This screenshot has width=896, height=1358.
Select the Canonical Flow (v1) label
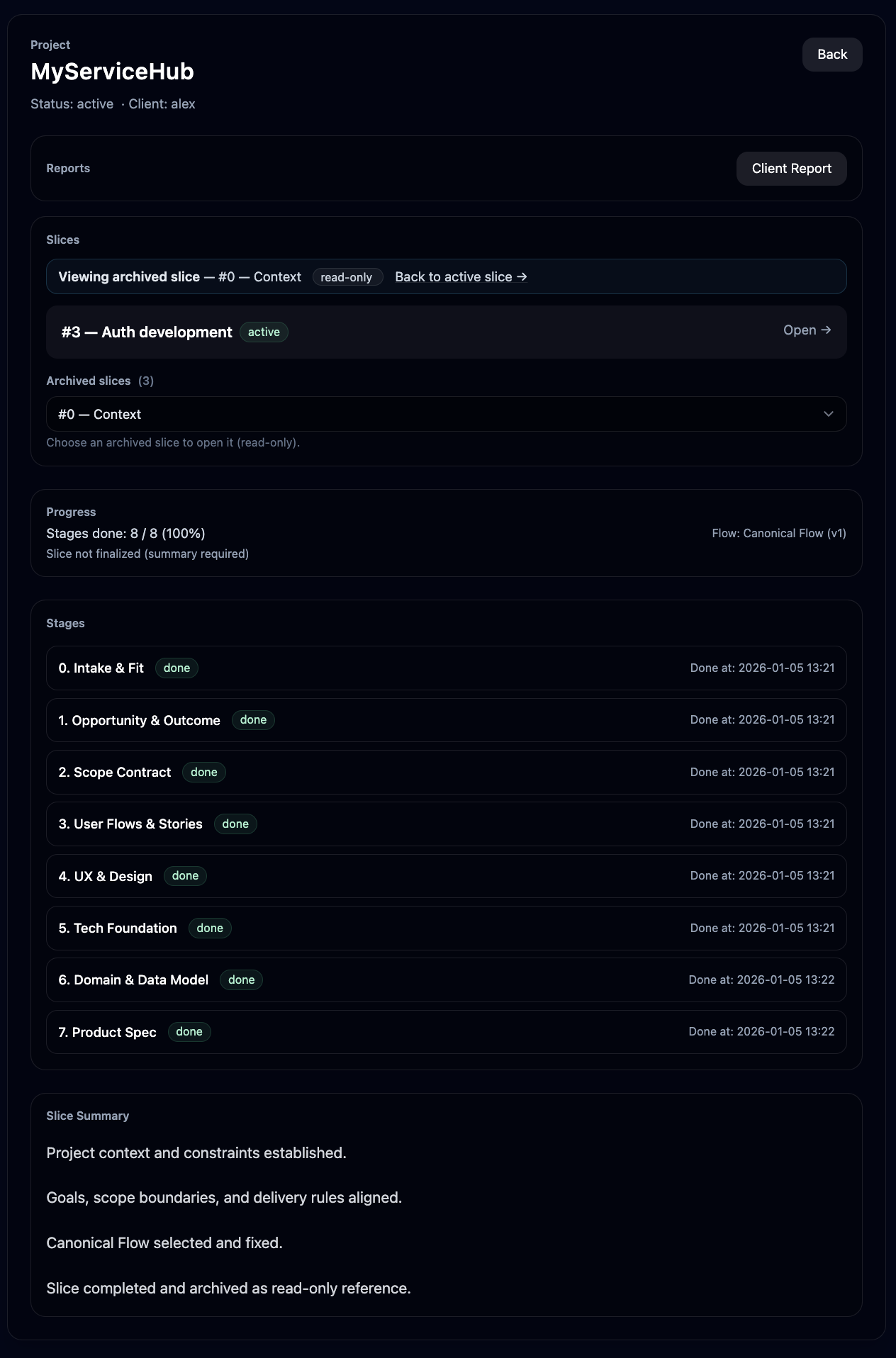(x=778, y=533)
